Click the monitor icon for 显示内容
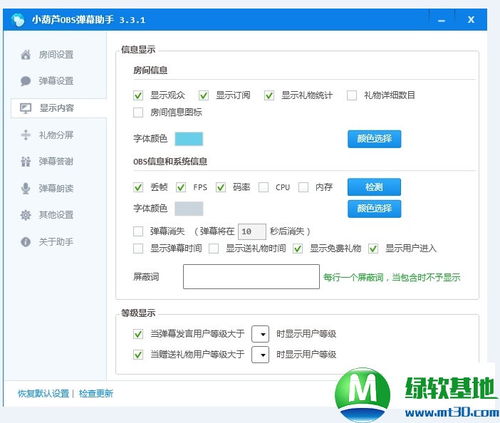This screenshot has width=500, height=423. point(26,108)
